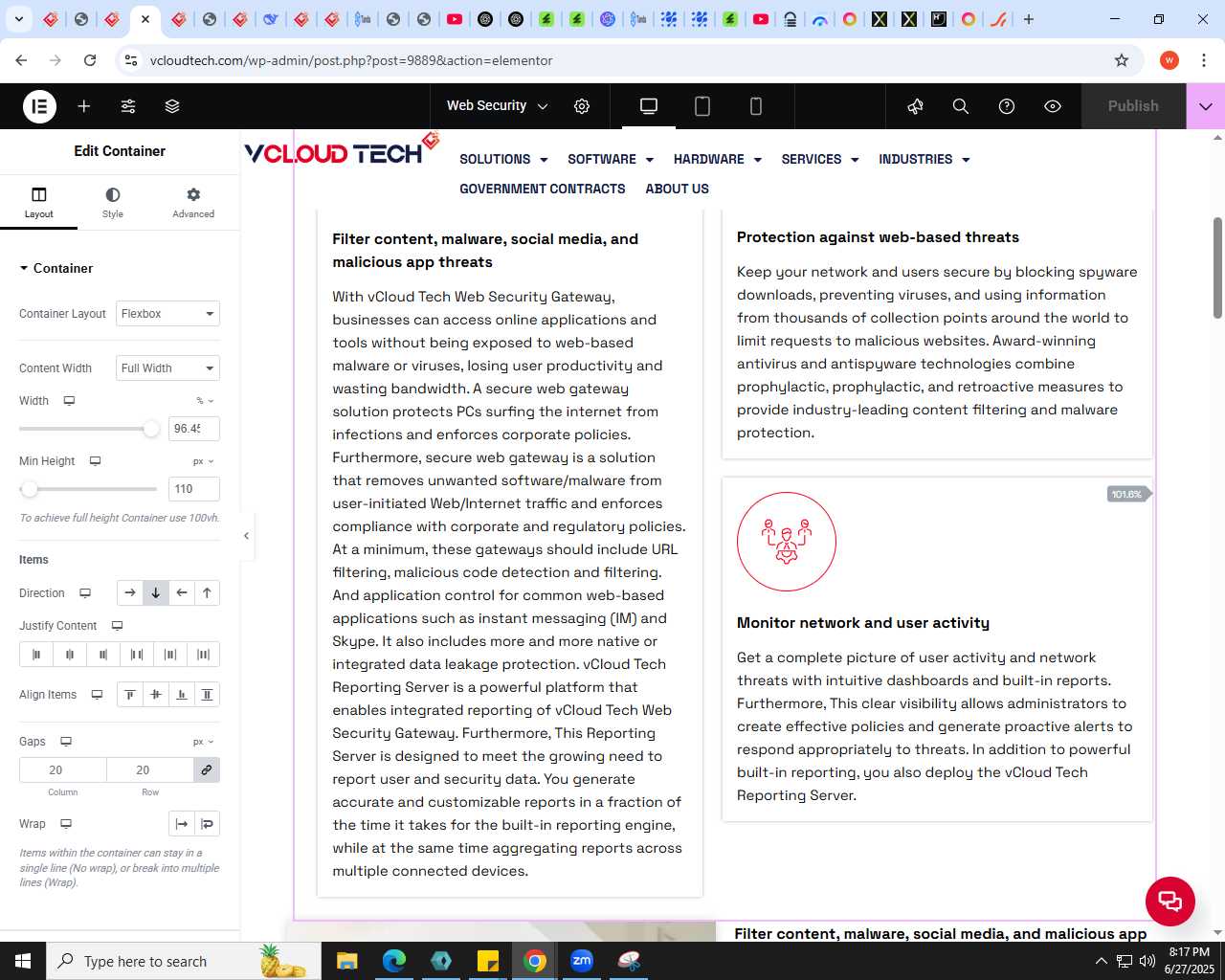This screenshot has width=1225, height=980.
Task: Open the Services menu item
Action: (820, 160)
